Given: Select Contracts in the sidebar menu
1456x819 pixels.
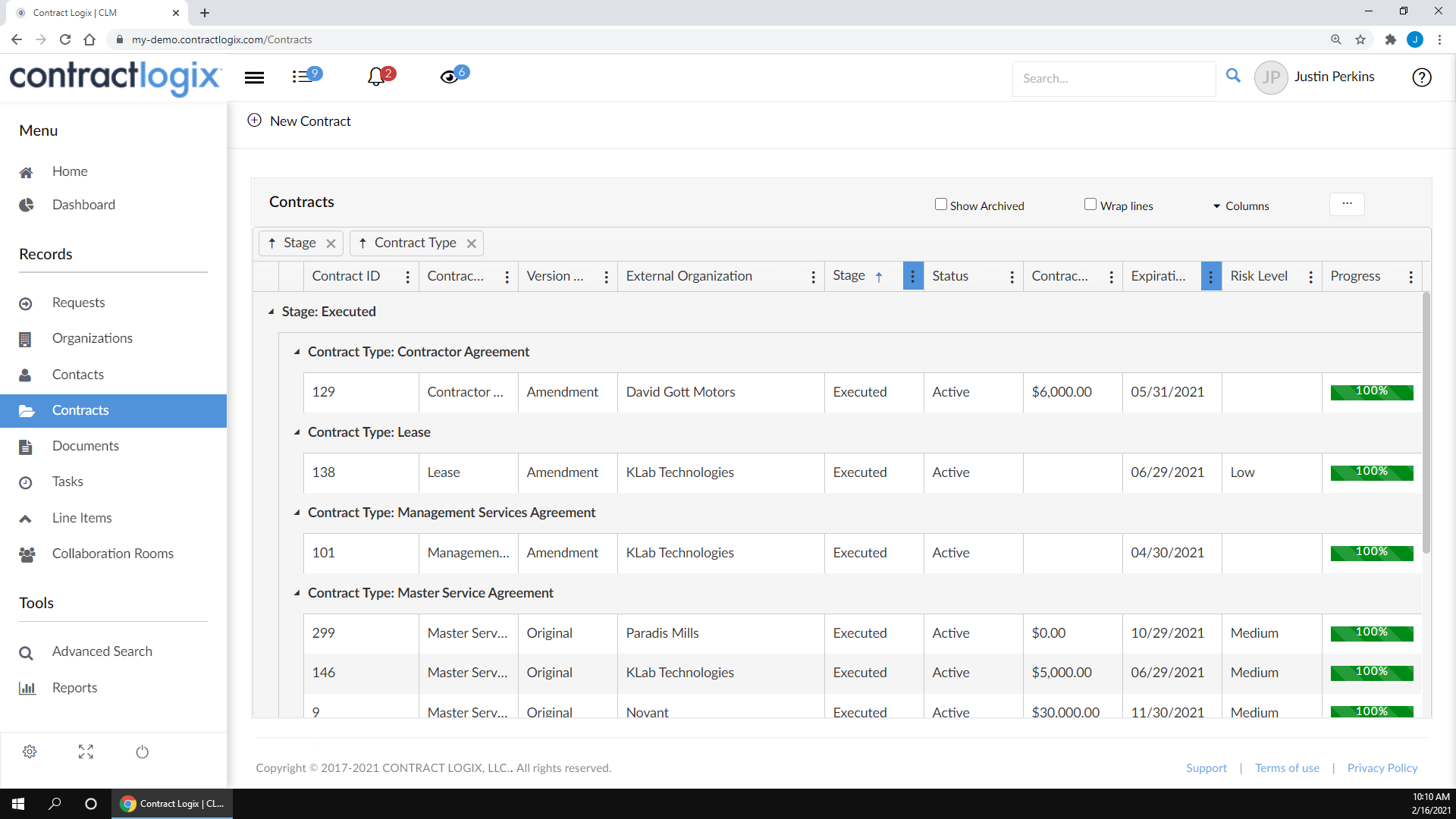Looking at the screenshot, I should point(80,410).
